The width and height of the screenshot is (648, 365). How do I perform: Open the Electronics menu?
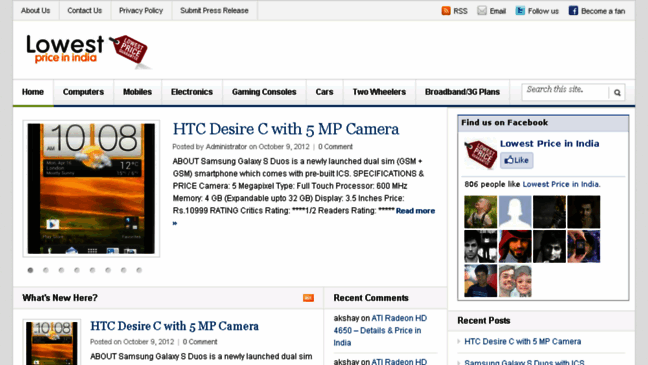point(192,92)
